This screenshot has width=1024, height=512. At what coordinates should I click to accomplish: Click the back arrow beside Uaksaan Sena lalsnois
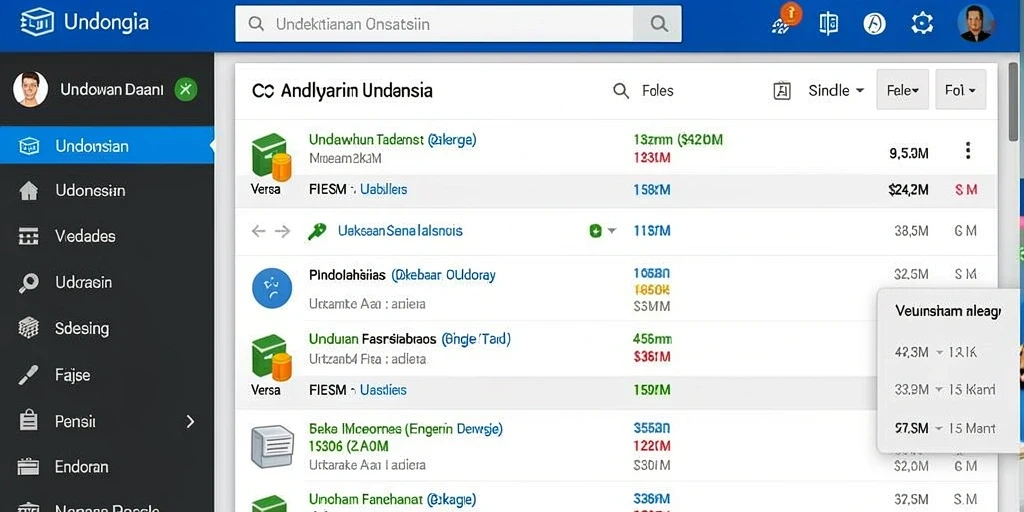[x=259, y=231]
